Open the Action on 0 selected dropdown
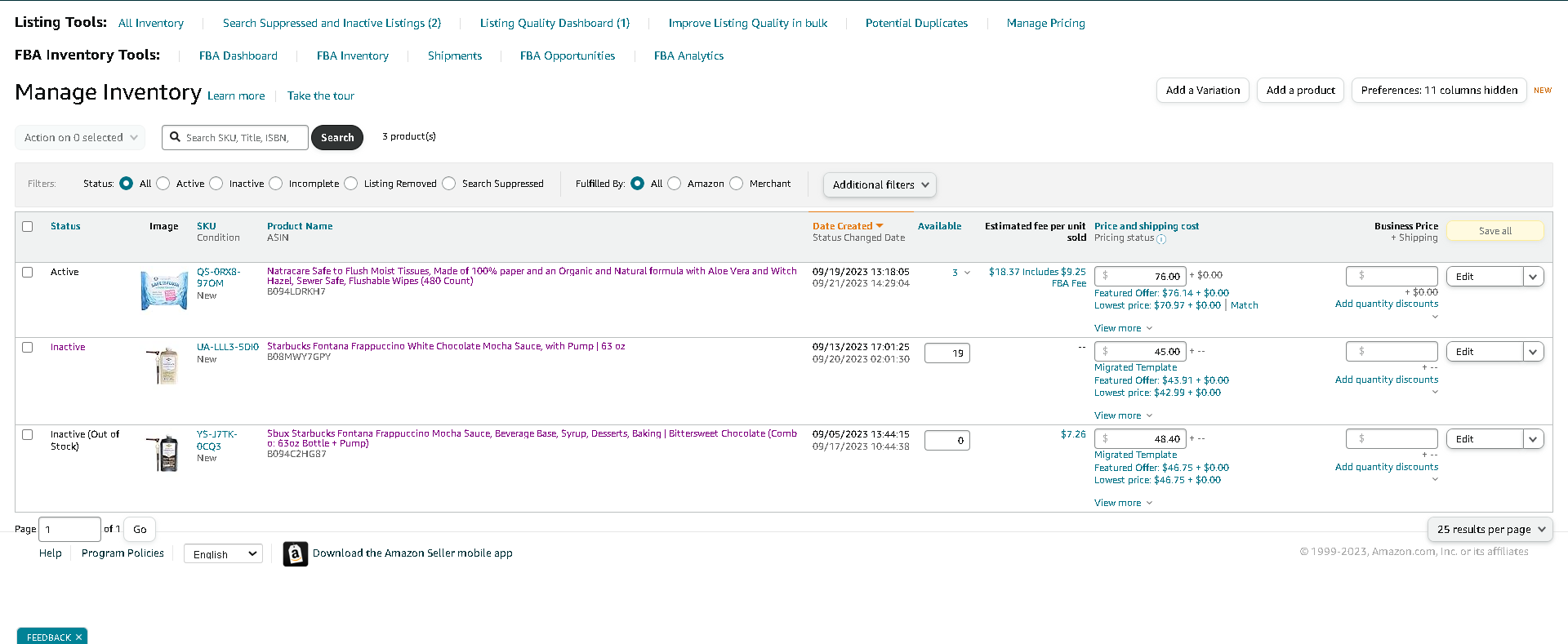The image size is (1568, 644). (x=80, y=138)
